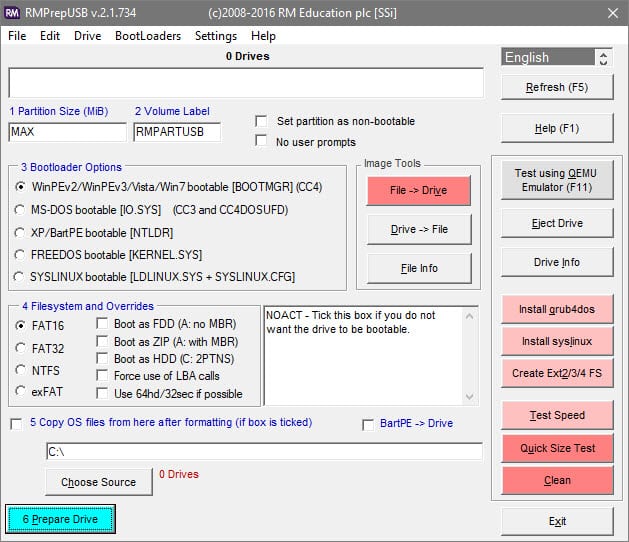Open the Drive menu

87,36
